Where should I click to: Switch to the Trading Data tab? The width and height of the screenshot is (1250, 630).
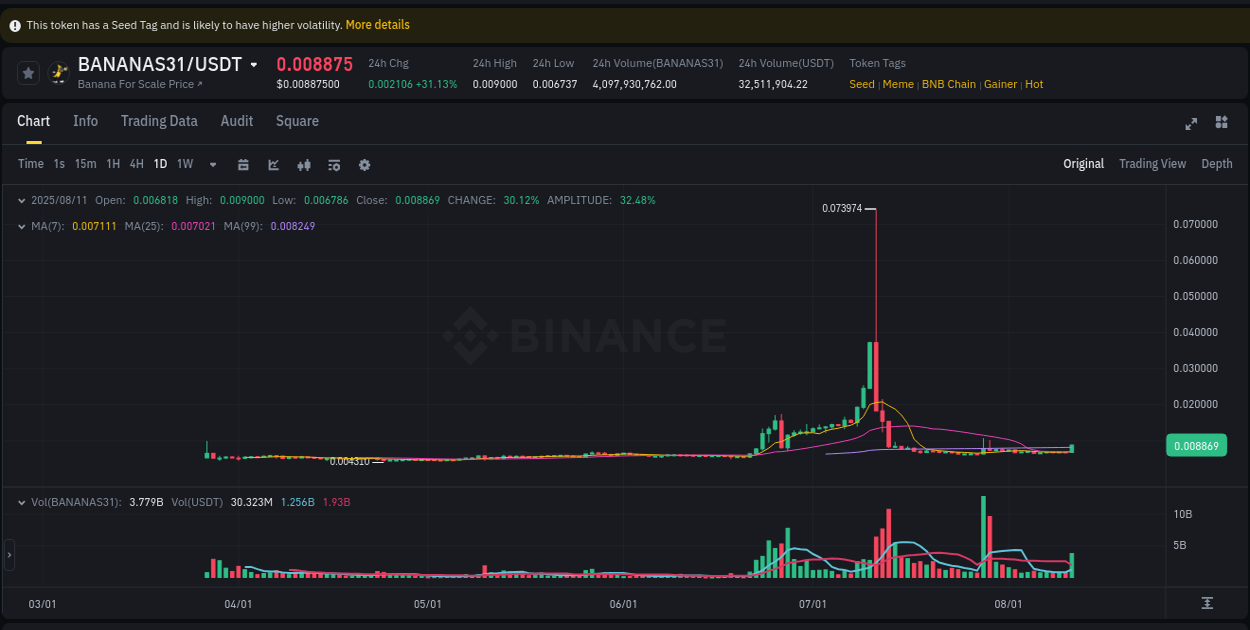point(159,121)
